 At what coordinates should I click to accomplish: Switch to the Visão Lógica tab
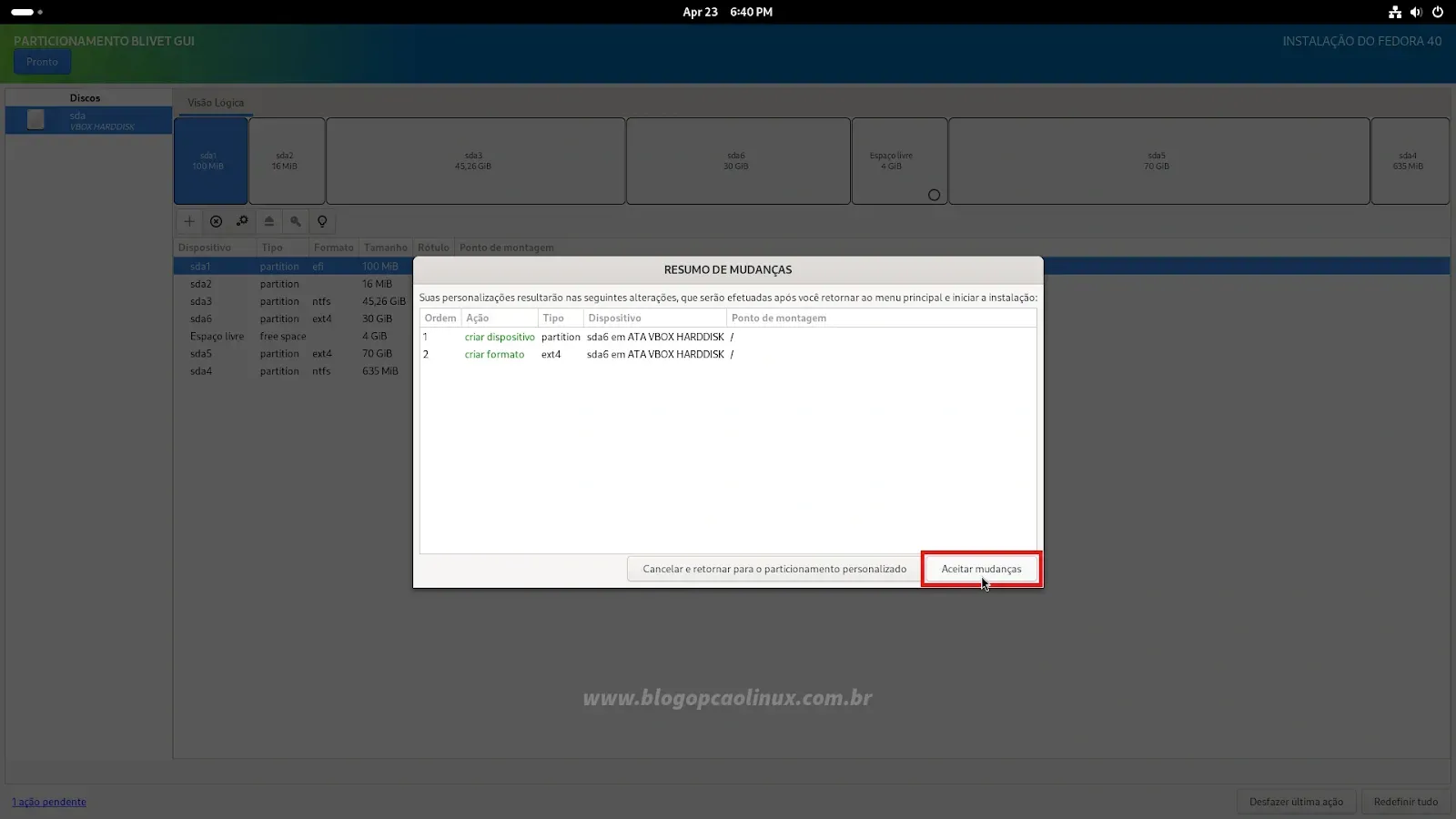tap(216, 103)
